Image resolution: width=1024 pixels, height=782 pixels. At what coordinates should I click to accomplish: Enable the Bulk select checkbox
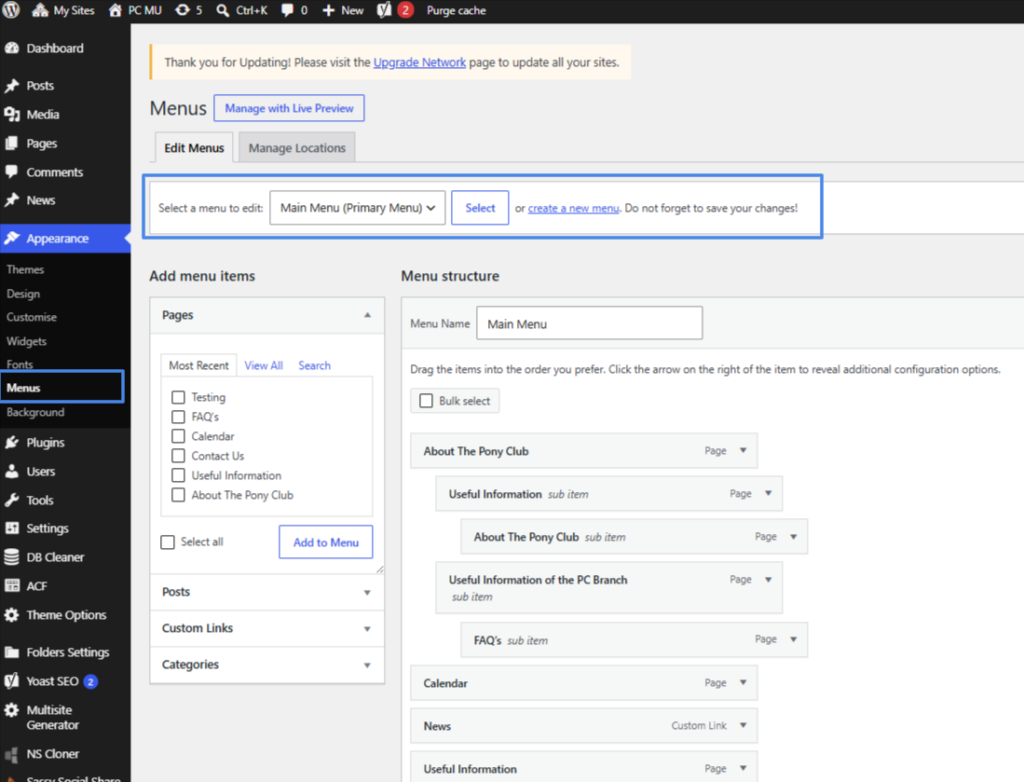tap(426, 400)
